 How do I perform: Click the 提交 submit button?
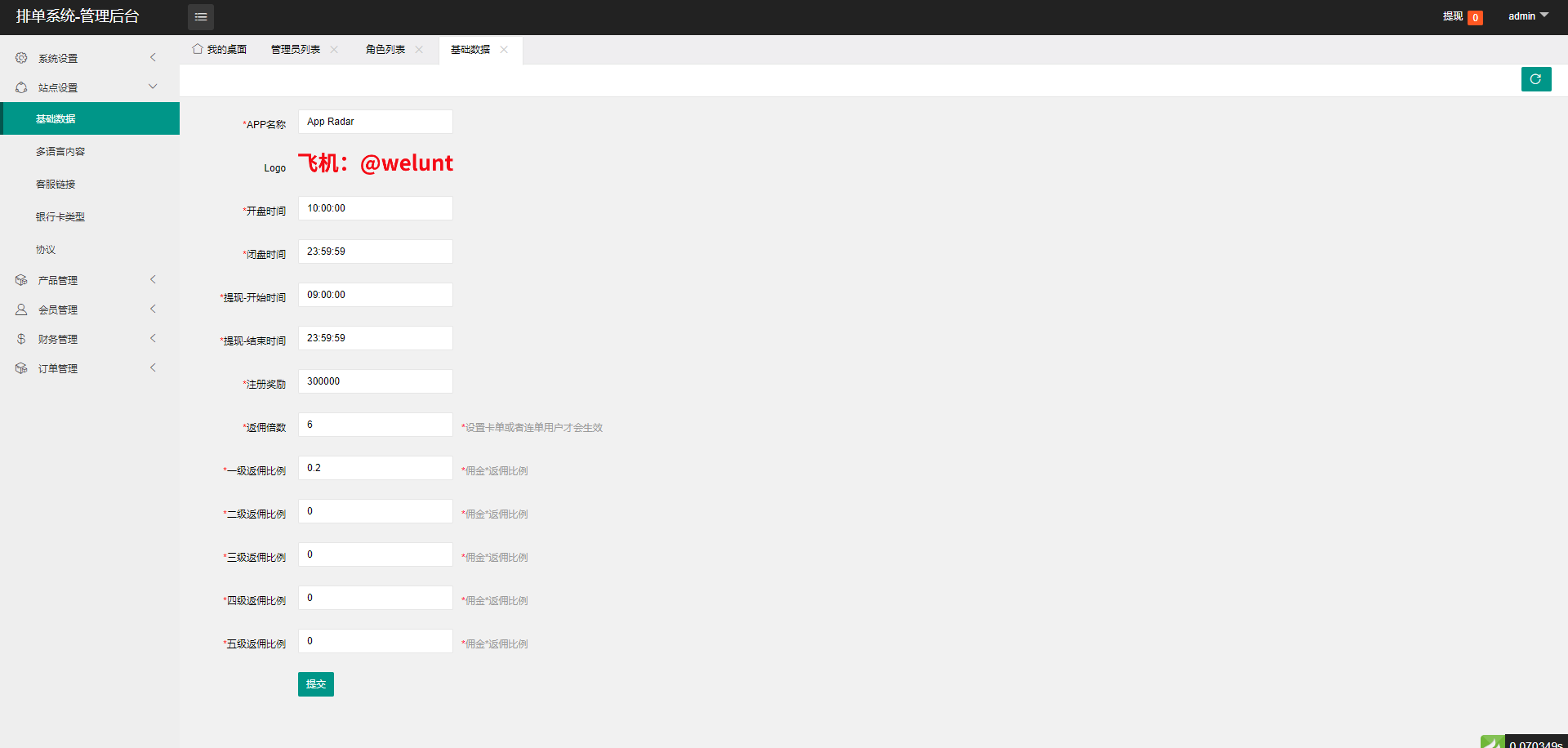[x=316, y=684]
